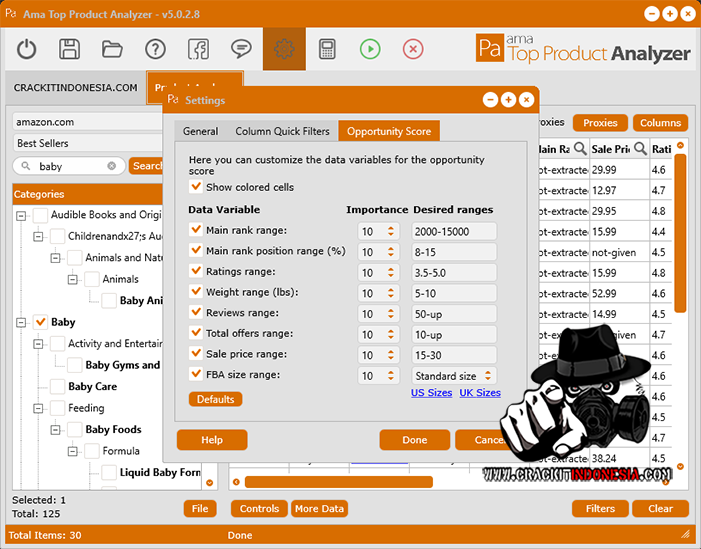This screenshot has height=549, width=701.
Task: Toggle the Show colored cells checkbox
Action: tap(196, 187)
